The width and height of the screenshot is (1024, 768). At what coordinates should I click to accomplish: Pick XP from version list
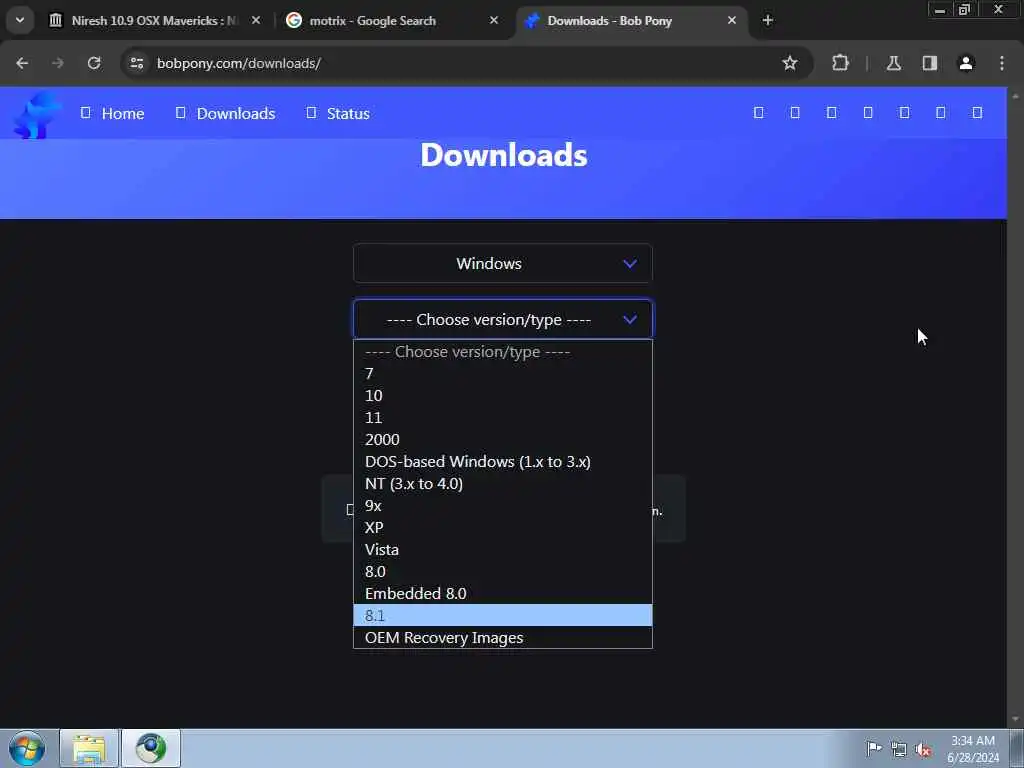point(503,528)
